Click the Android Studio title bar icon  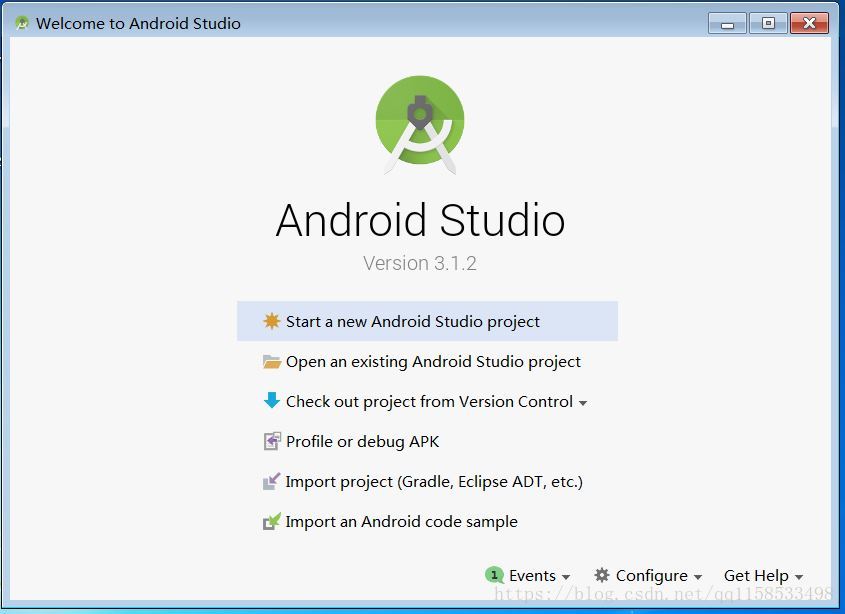(22, 23)
